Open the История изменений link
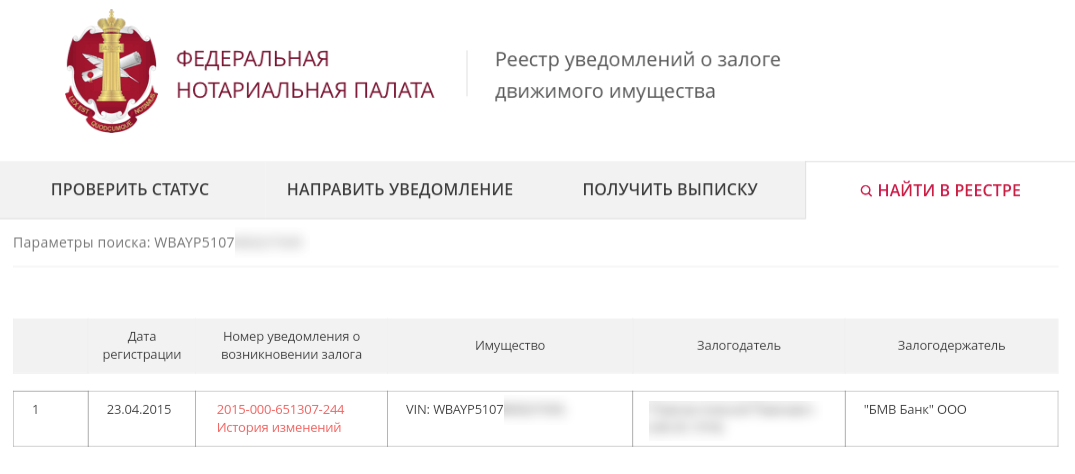The width and height of the screenshot is (1075, 474). (x=279, y=428)
